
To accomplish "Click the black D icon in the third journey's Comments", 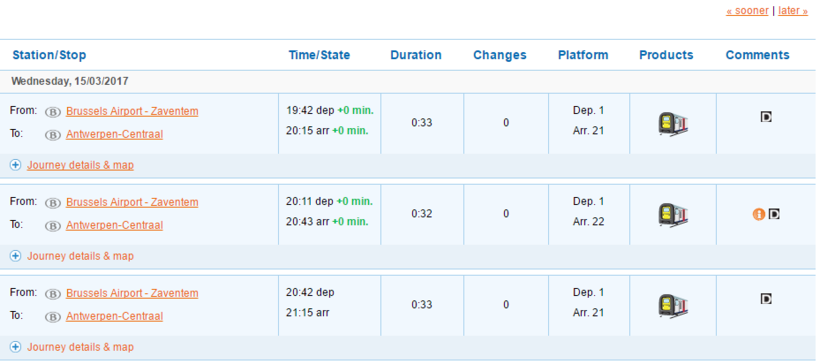I will click(766, 299).
